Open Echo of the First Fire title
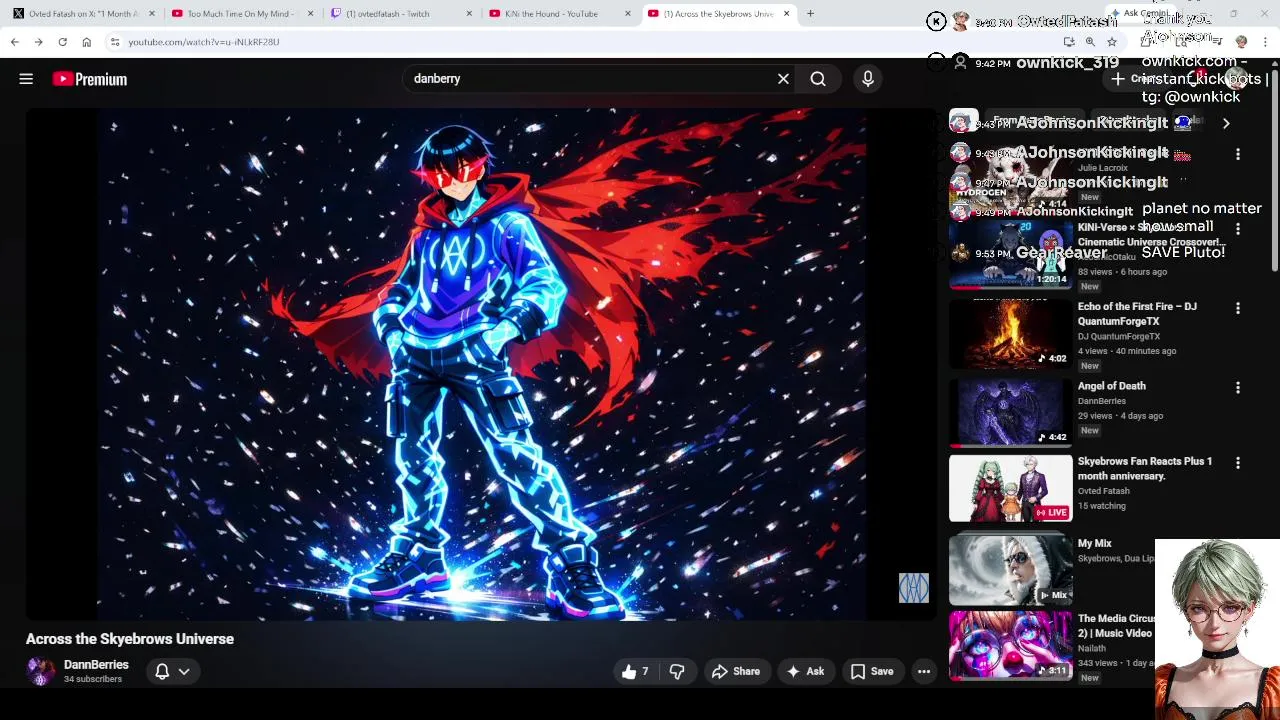The height and width of the screenshot is (720, 1280). pos(1137,314)
